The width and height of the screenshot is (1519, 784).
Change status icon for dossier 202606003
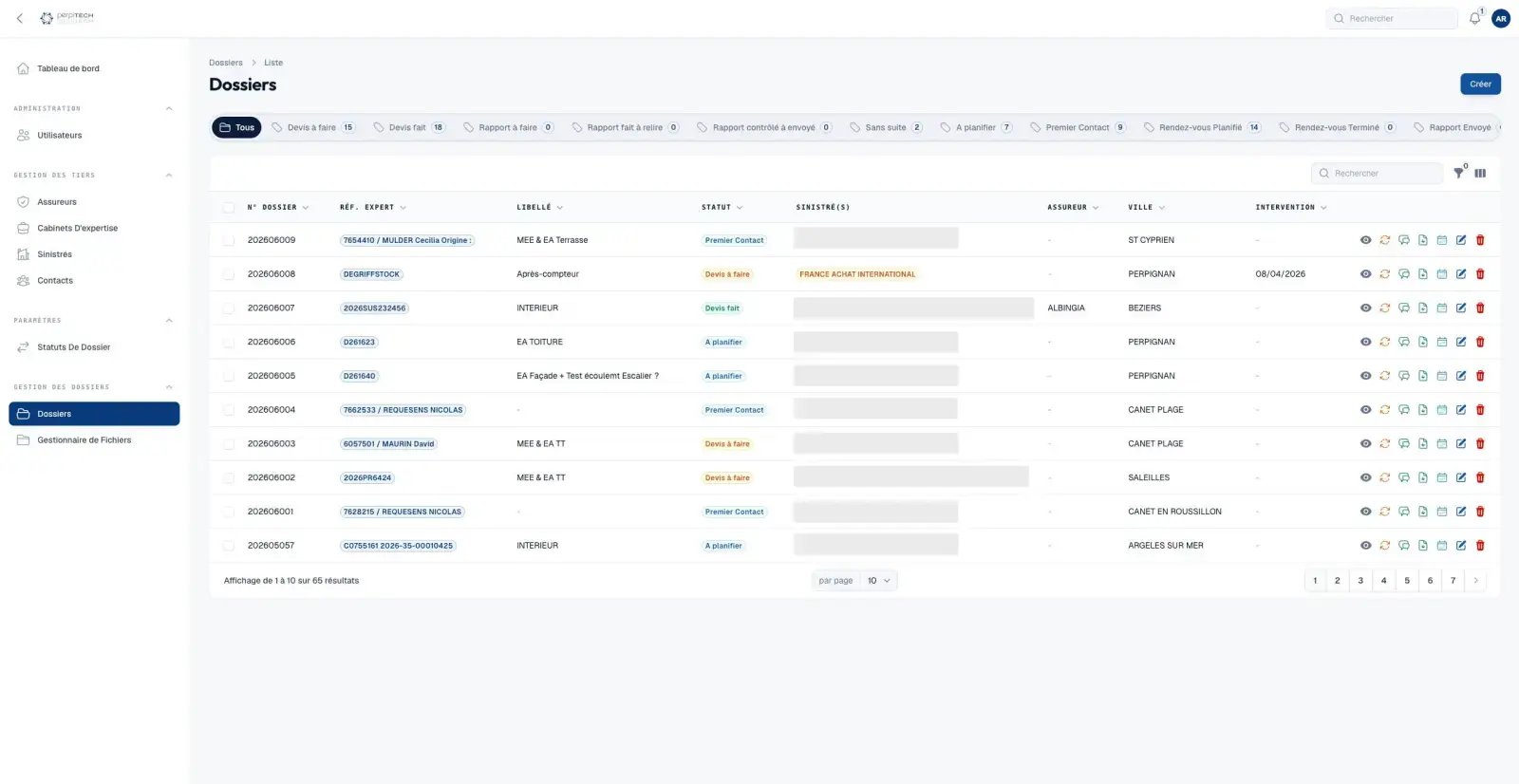tap(1385, 443)
